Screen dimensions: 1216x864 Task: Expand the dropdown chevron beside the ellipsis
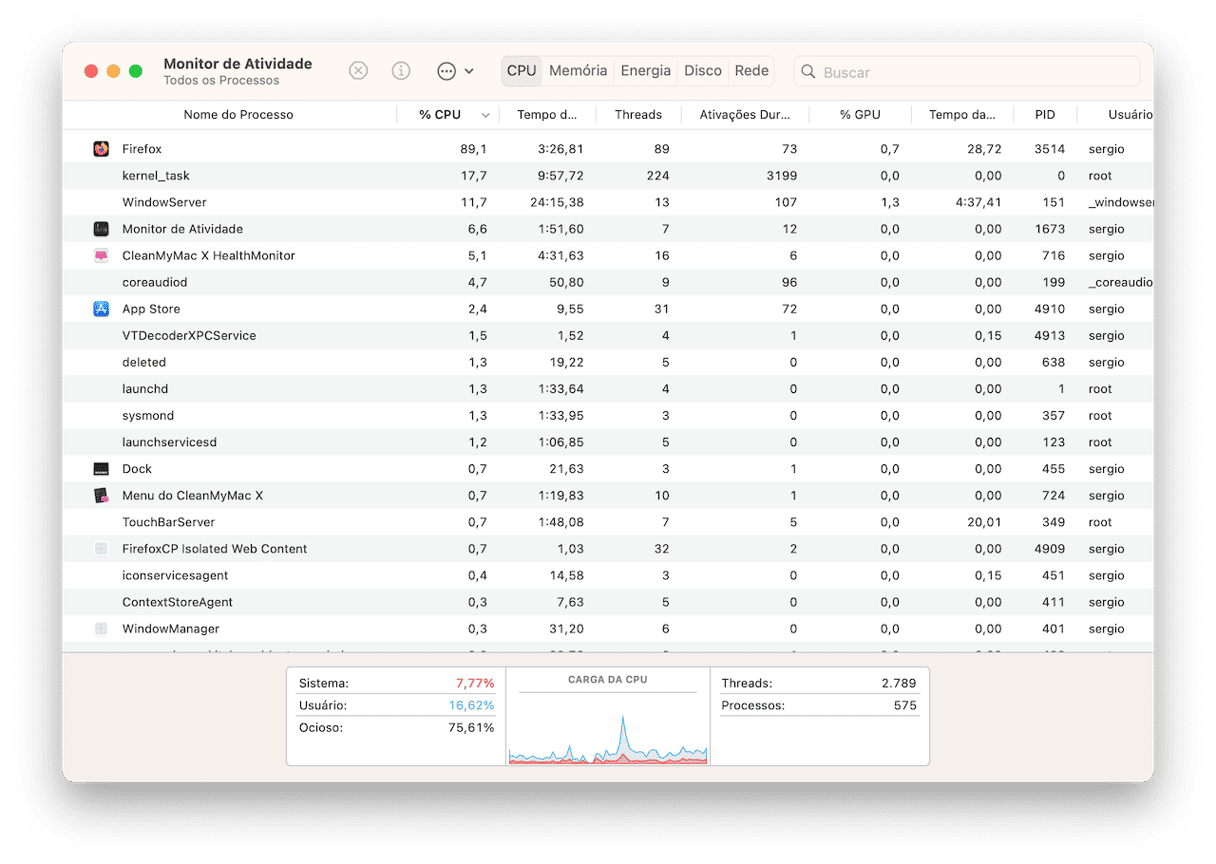pyautogui.click(x=469, y=72)
